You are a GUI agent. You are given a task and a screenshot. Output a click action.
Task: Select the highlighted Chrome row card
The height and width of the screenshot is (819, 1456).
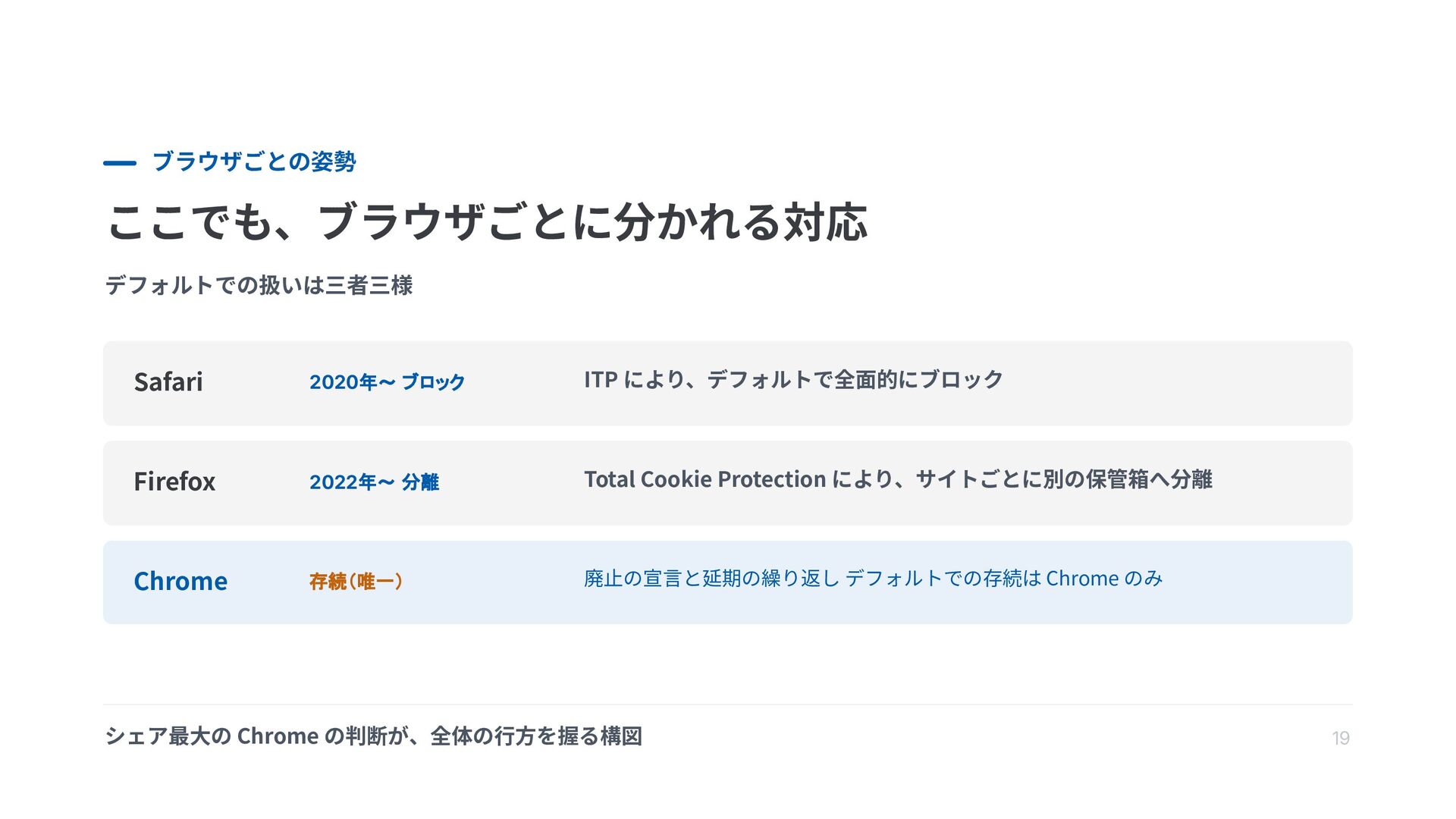pos(728,582)
